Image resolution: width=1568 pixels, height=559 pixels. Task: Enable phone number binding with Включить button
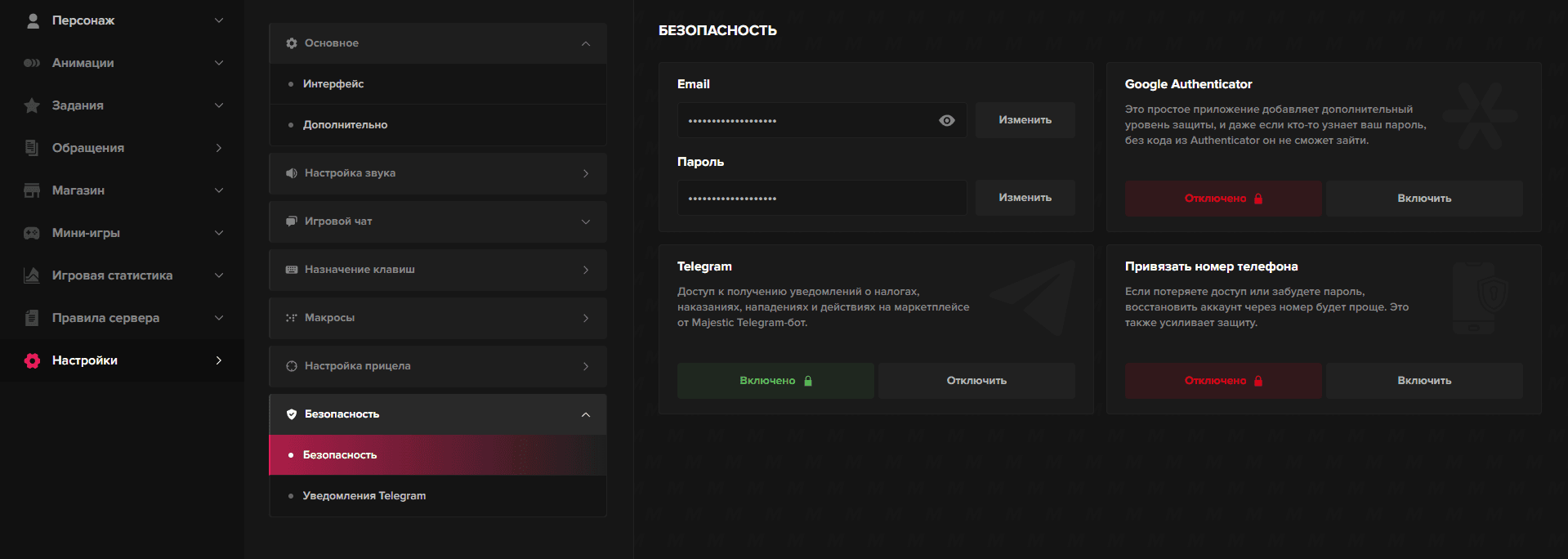click(1423, 381)
